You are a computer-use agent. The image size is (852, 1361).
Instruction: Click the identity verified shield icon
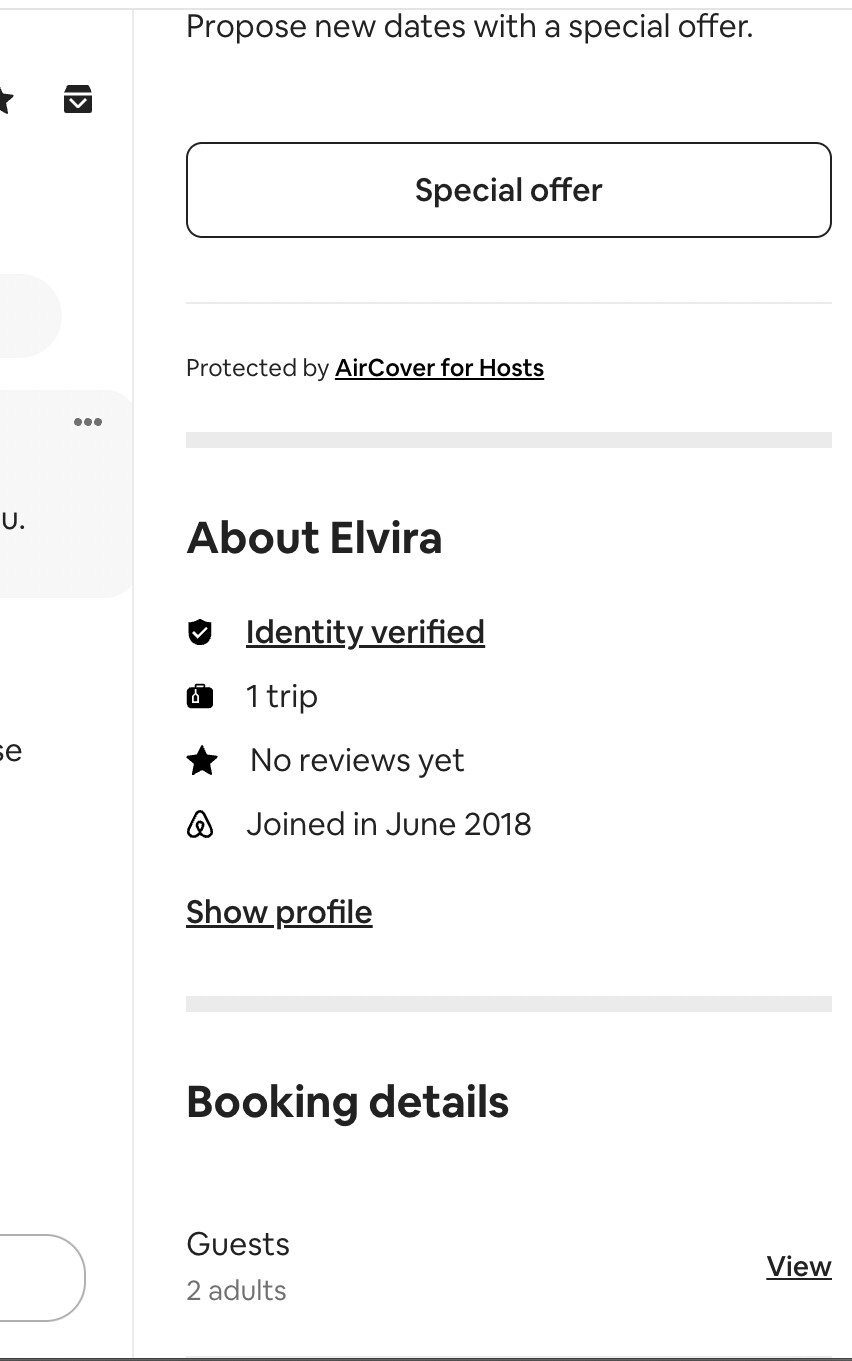(x=200, y=632)
